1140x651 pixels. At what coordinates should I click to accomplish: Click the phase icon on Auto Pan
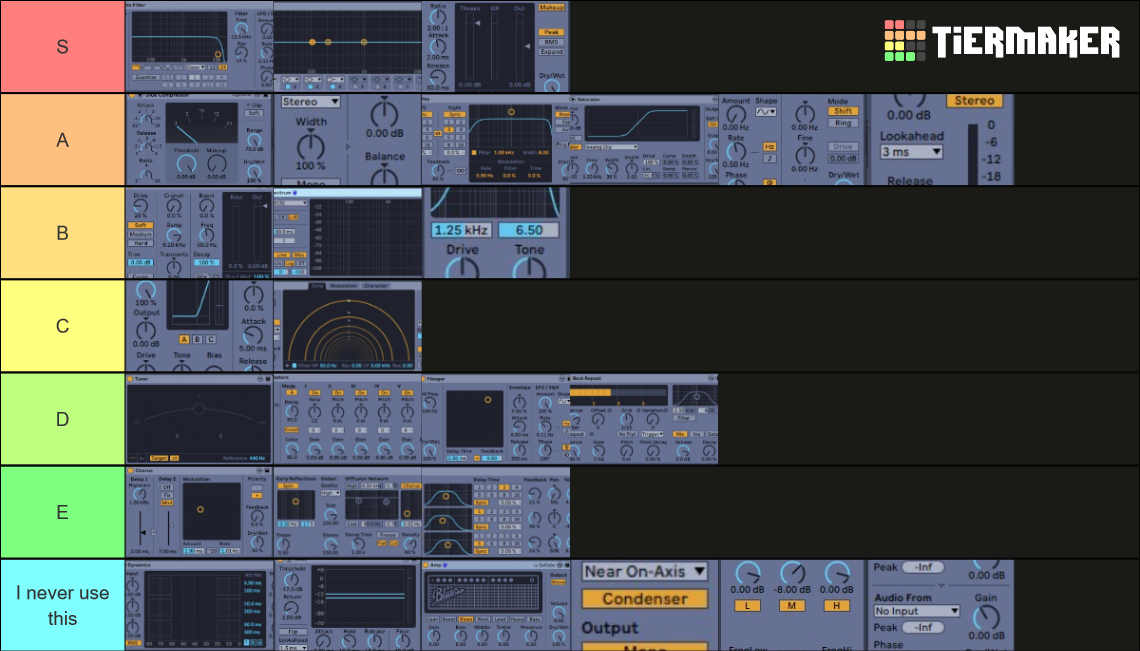771,182
